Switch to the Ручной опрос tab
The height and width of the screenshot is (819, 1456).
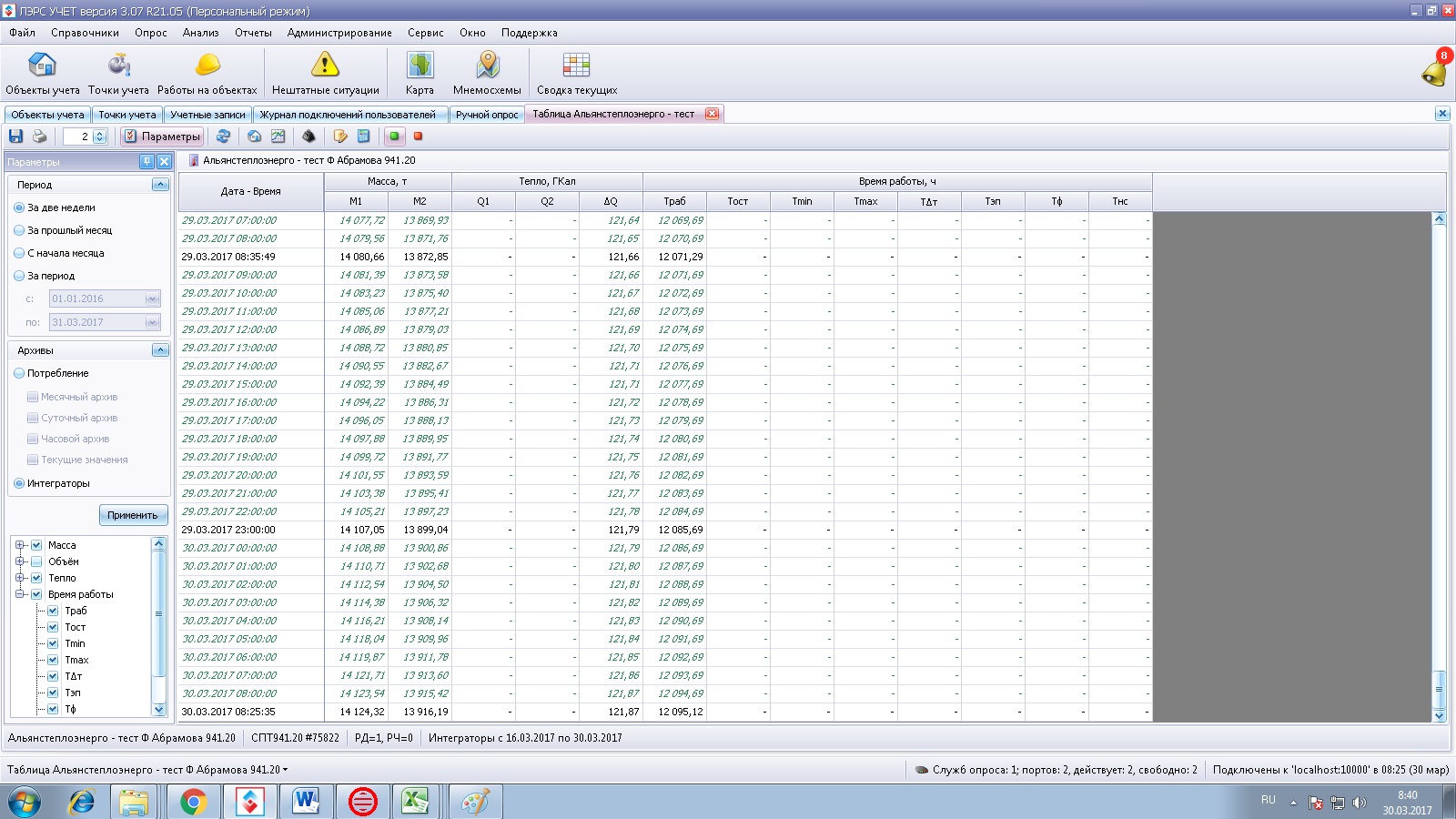pyautogui.click(x=487, y=115)
